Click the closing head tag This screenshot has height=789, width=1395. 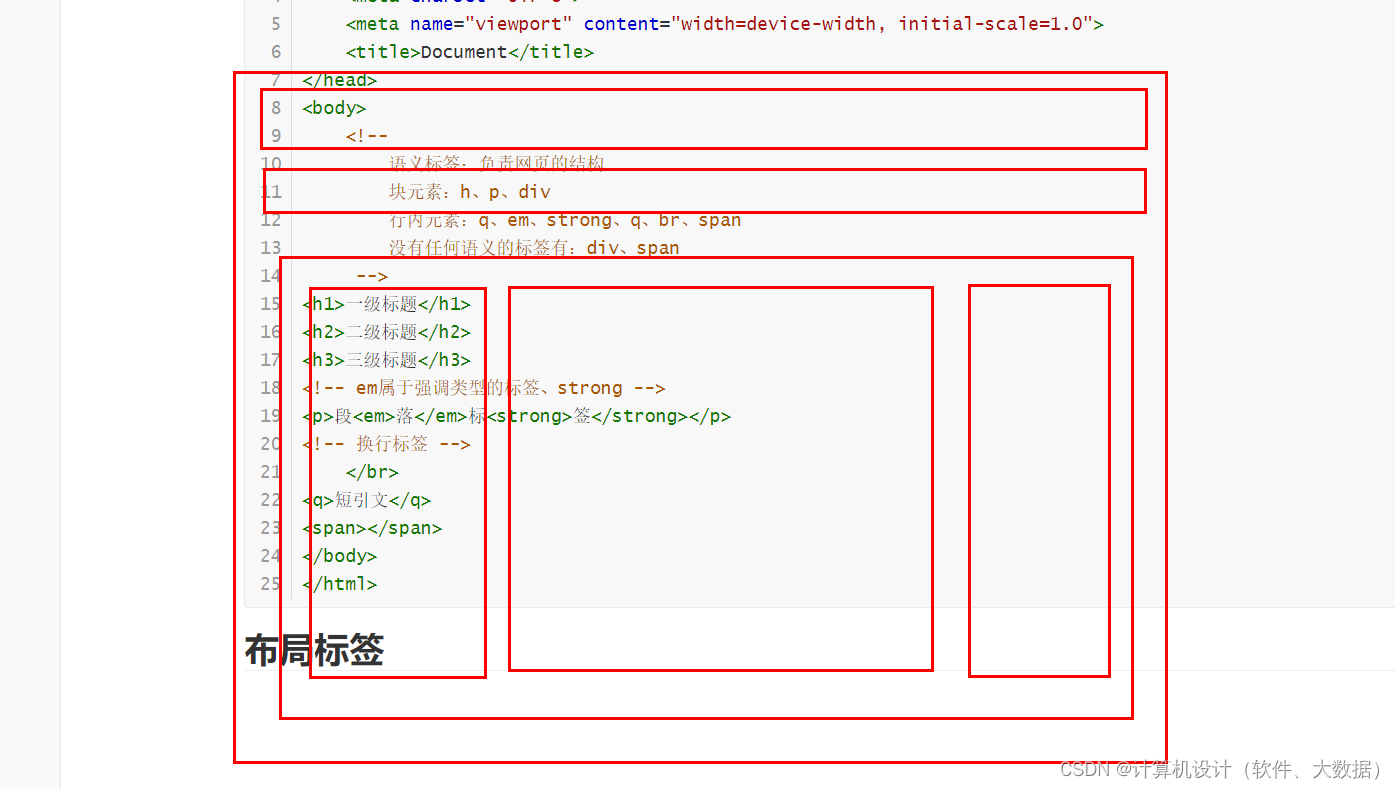point(339,80)
